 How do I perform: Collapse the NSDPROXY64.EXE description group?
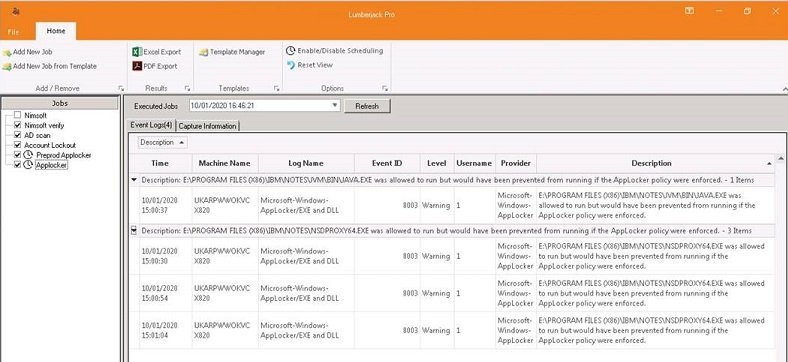[x=134, y=230]
